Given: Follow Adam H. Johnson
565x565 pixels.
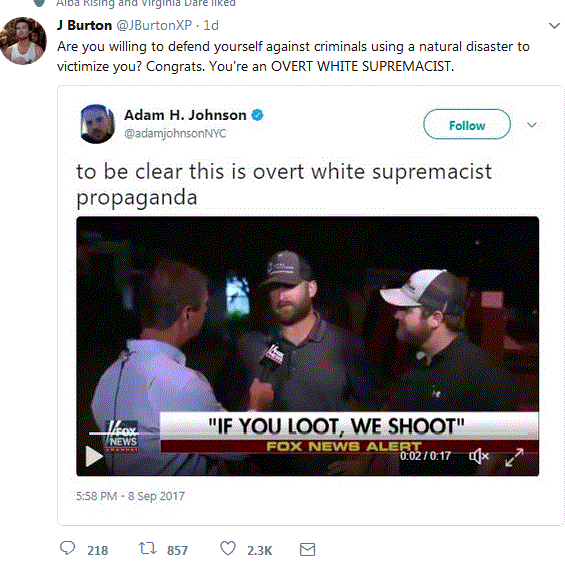Looking at the screenshot, I should [467, 124].
